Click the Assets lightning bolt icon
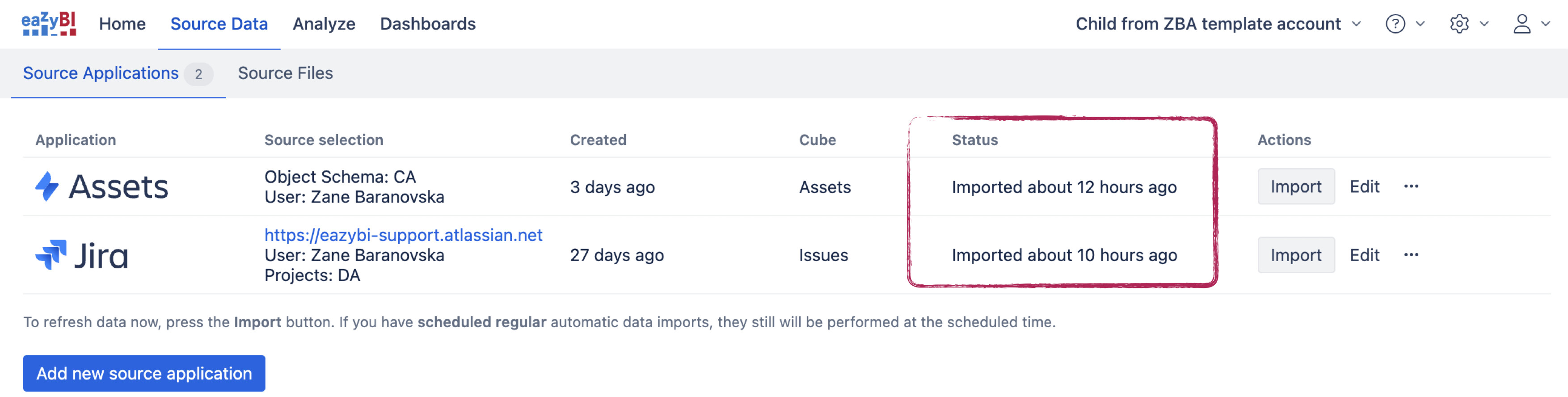 pyautogui.click(x=46, y=186)
